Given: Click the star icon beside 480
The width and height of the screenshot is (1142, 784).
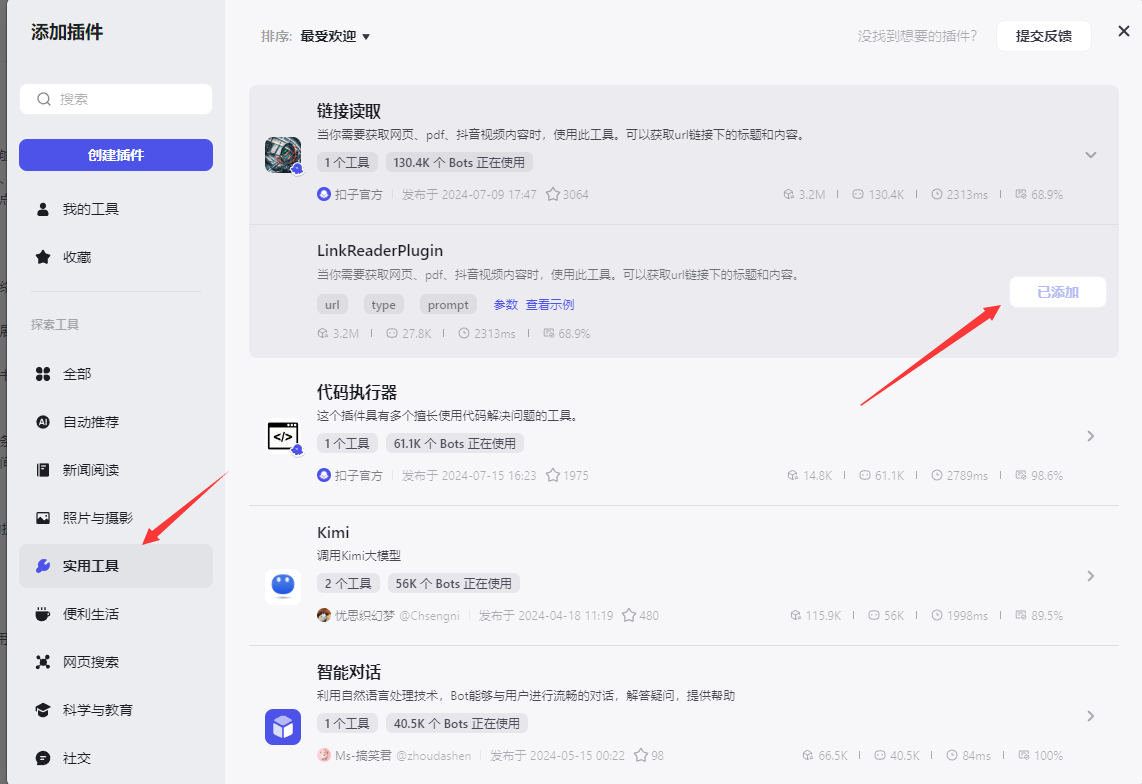Looking at the screenshot, I should pos(629,616).
